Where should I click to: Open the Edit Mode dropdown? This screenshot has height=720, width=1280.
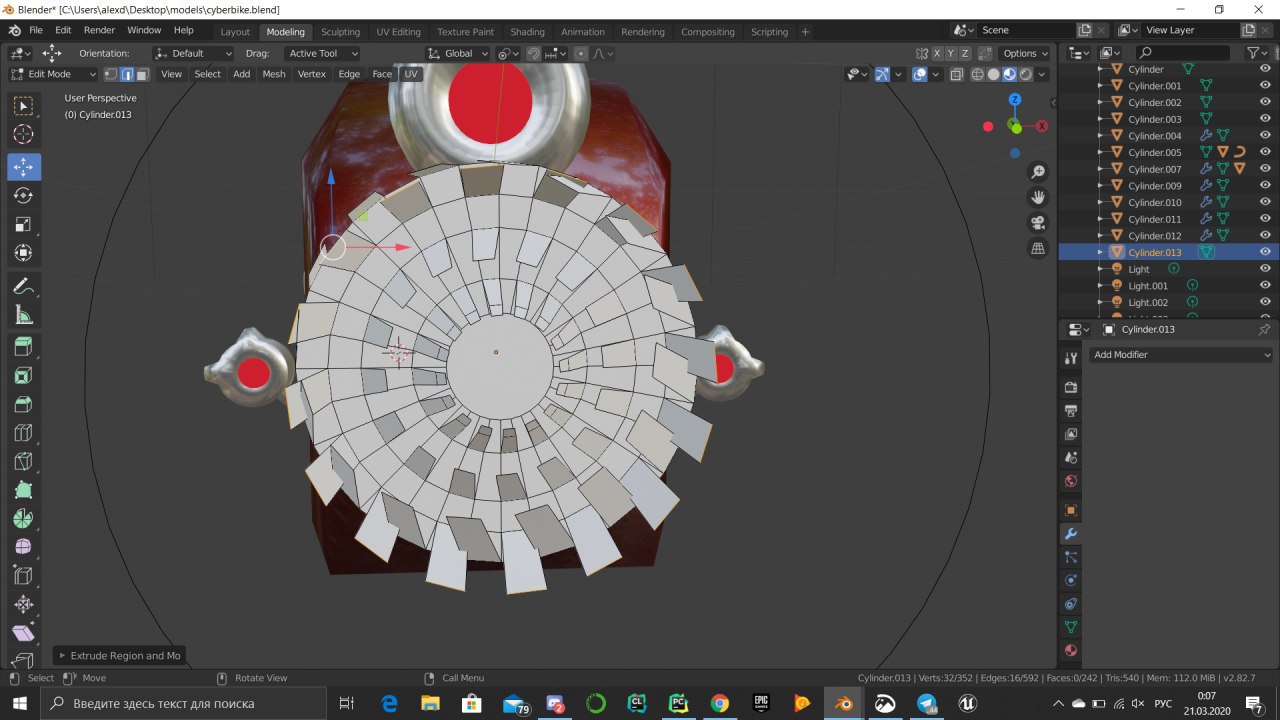(x=53, y=74)
